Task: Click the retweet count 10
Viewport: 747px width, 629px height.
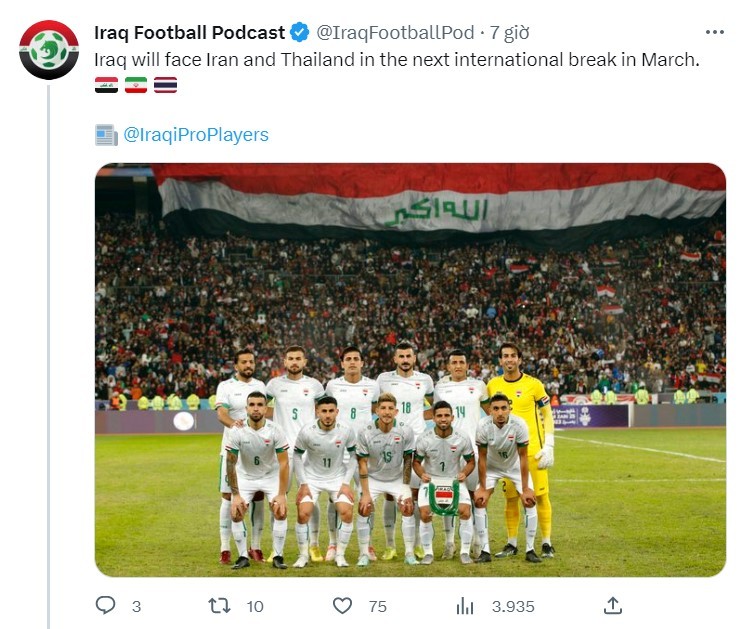Action: 255,606
